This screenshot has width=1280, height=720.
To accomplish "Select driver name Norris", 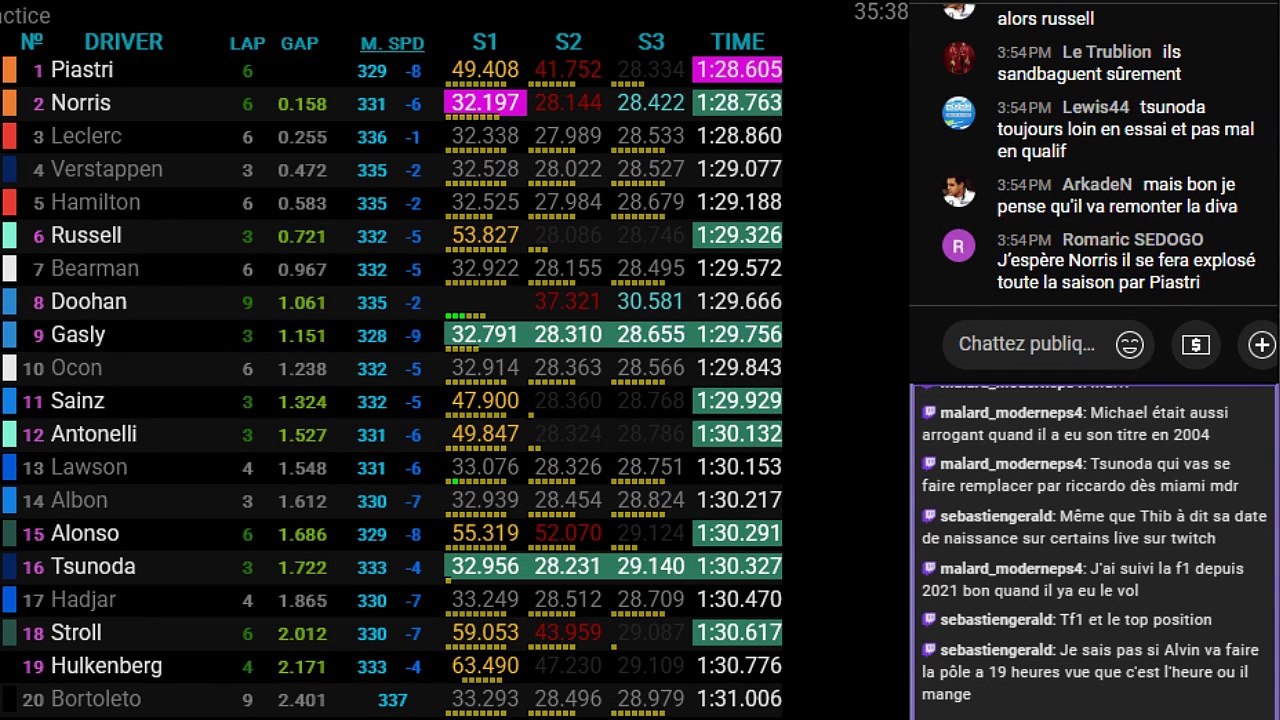I will coord(81,103).
